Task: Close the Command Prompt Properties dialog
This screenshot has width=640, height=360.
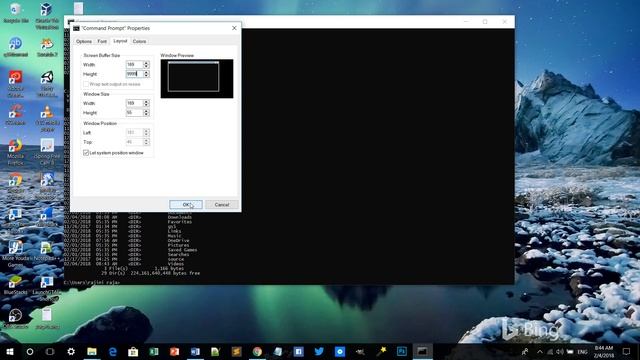Action: [x=234, y=28]
